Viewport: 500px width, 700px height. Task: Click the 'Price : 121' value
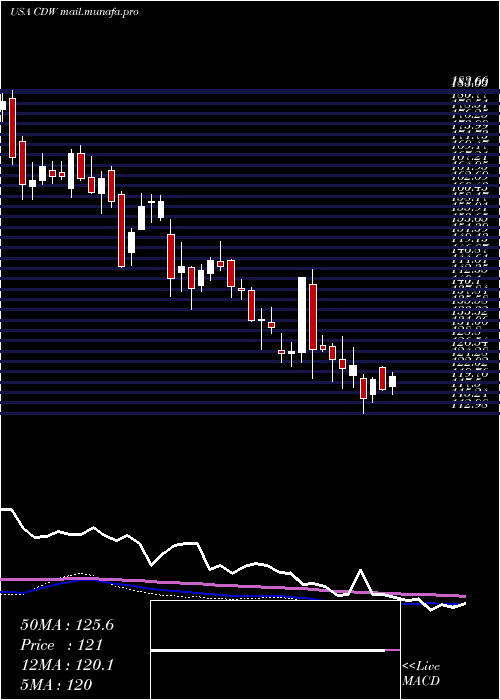pos(62,645)
